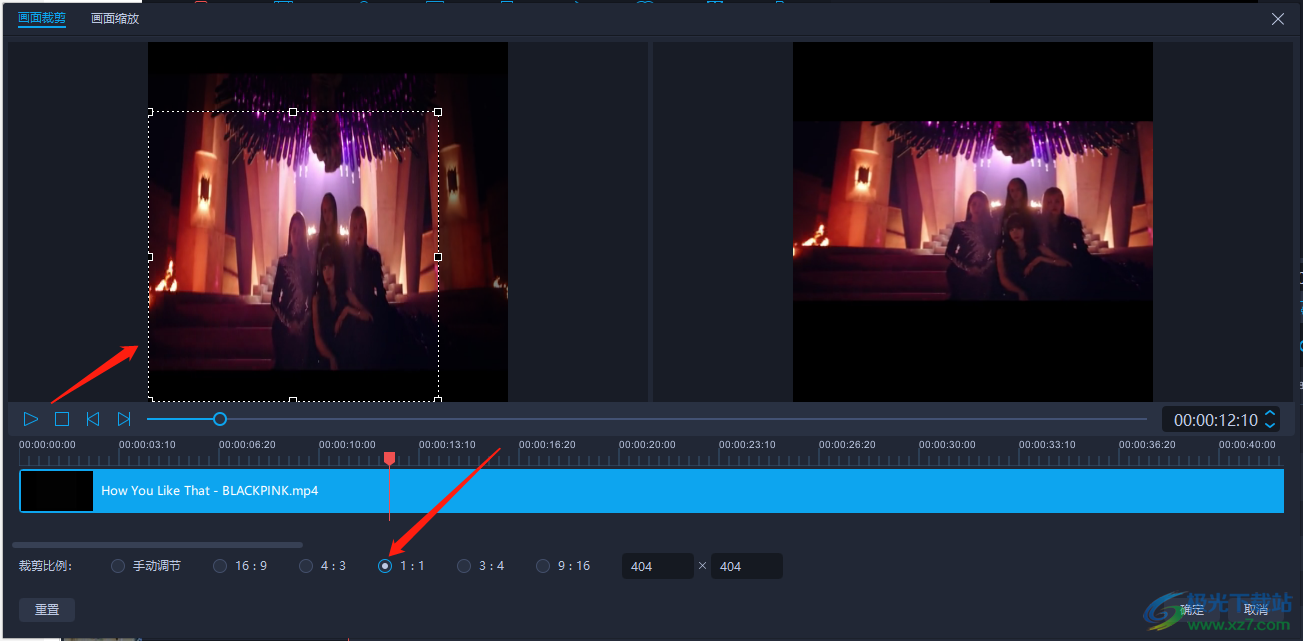This screenshot has height=641, width=1303.
Task: Select 3:4 crop ratio
Action: [x=481, y=566]
